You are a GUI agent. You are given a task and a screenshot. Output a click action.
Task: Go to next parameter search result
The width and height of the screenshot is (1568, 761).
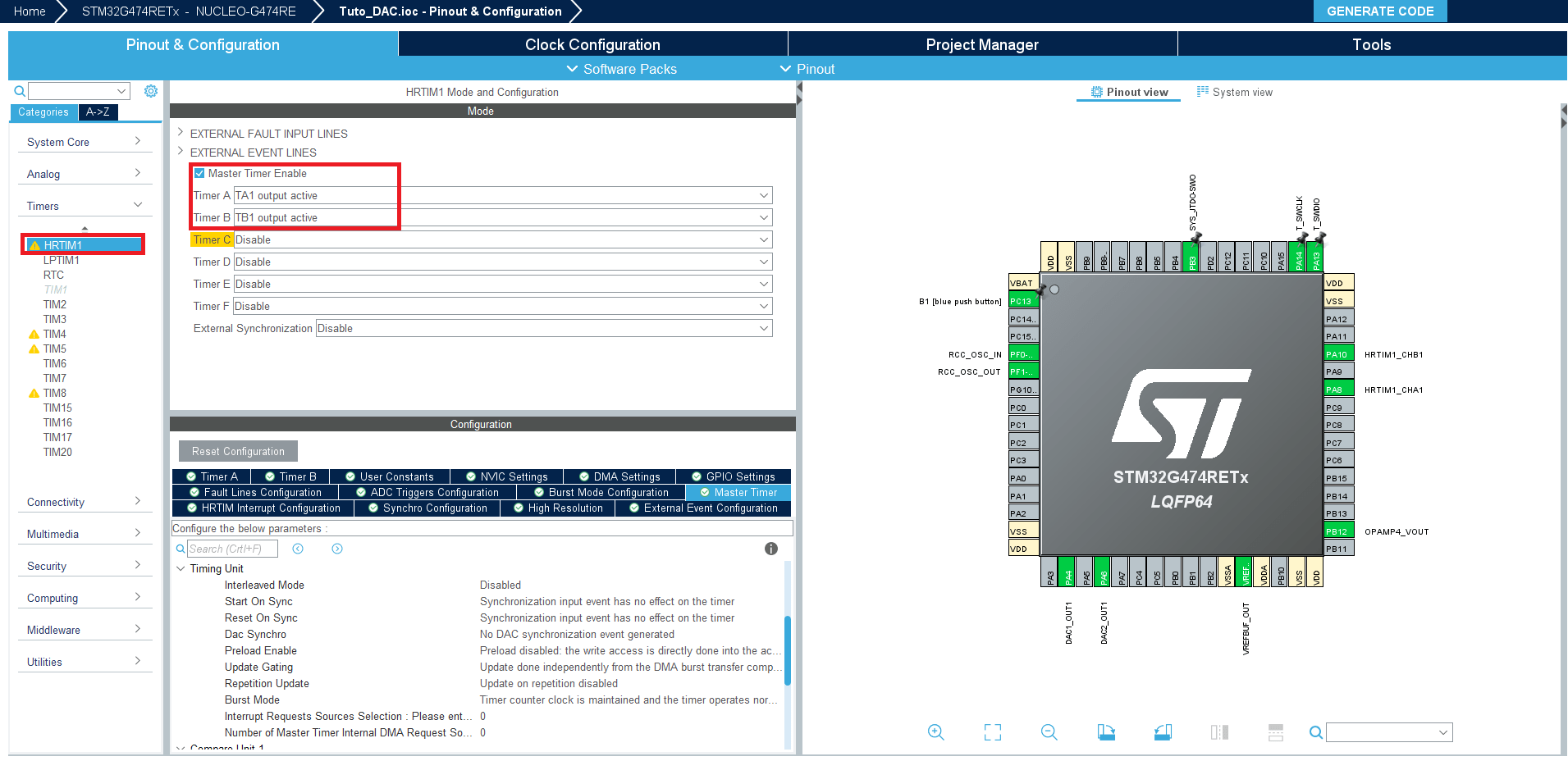tap(337, 549)
